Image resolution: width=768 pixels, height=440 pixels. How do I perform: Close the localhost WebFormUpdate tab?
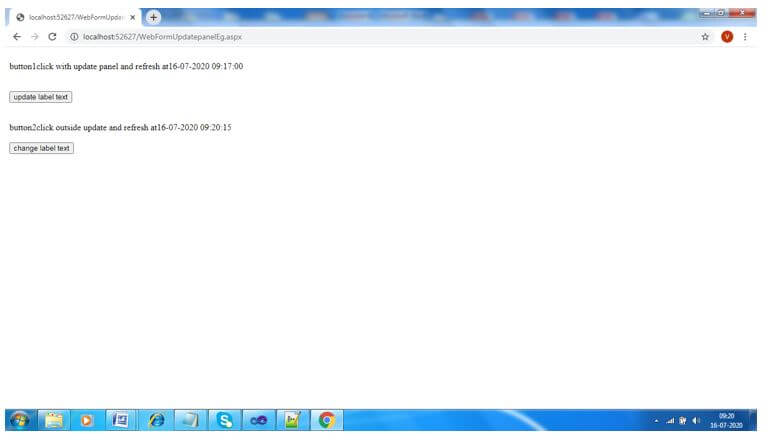pos(132,17)
